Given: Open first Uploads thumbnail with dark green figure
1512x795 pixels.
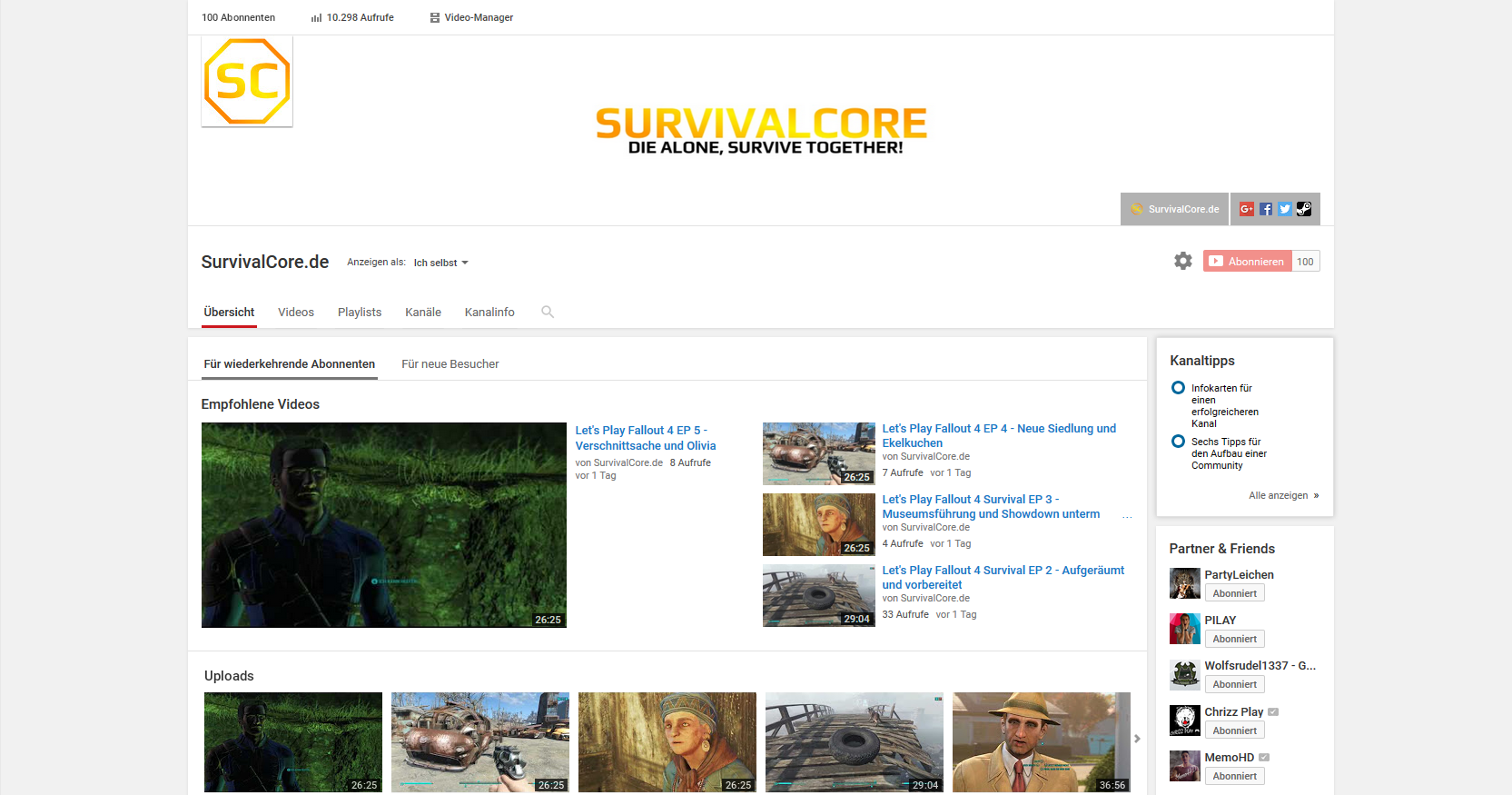Looking at the screenshot, I should 293,742.
